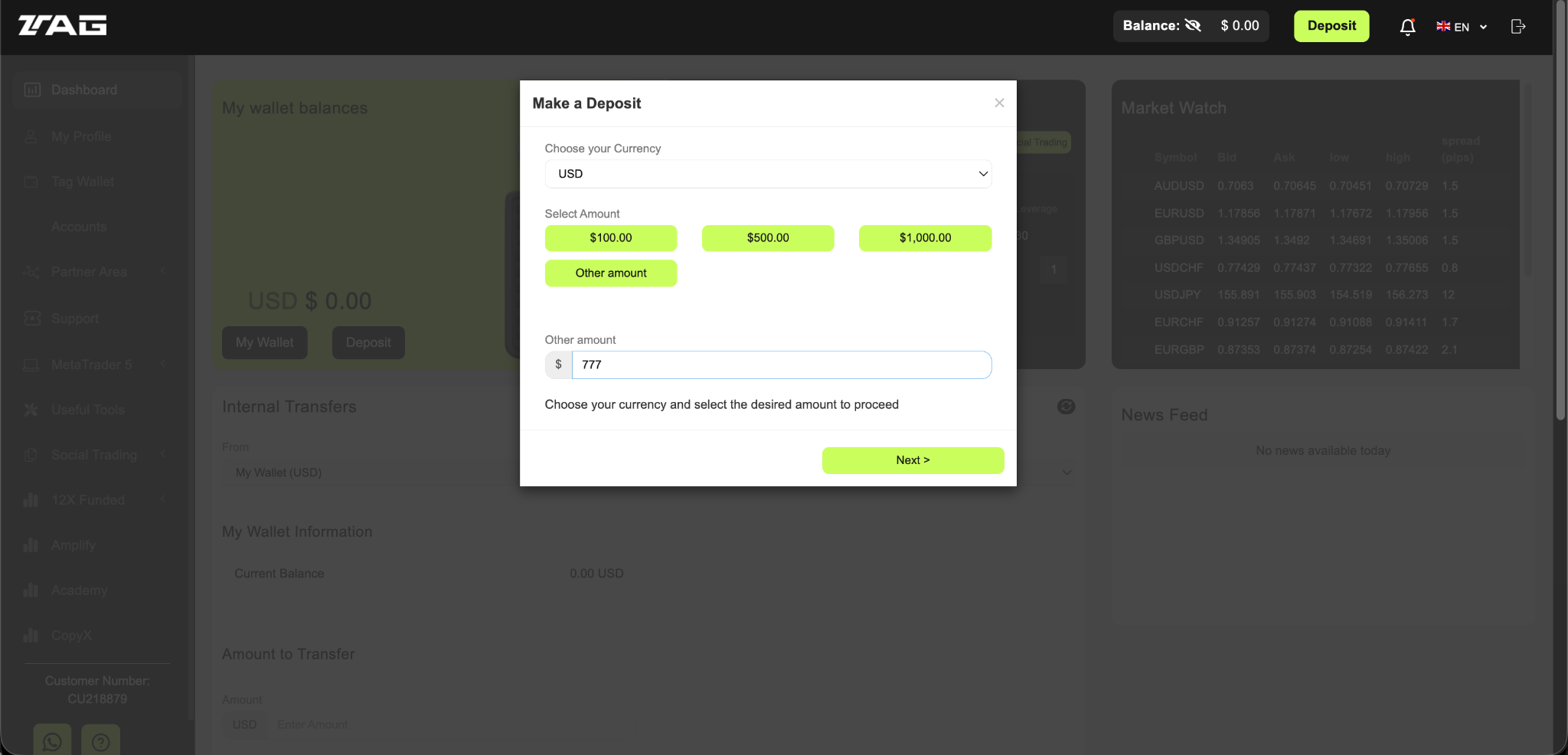Open the WhatsApp chat icon
Viewport: 1568px width, 755px height.
[51, 740]
